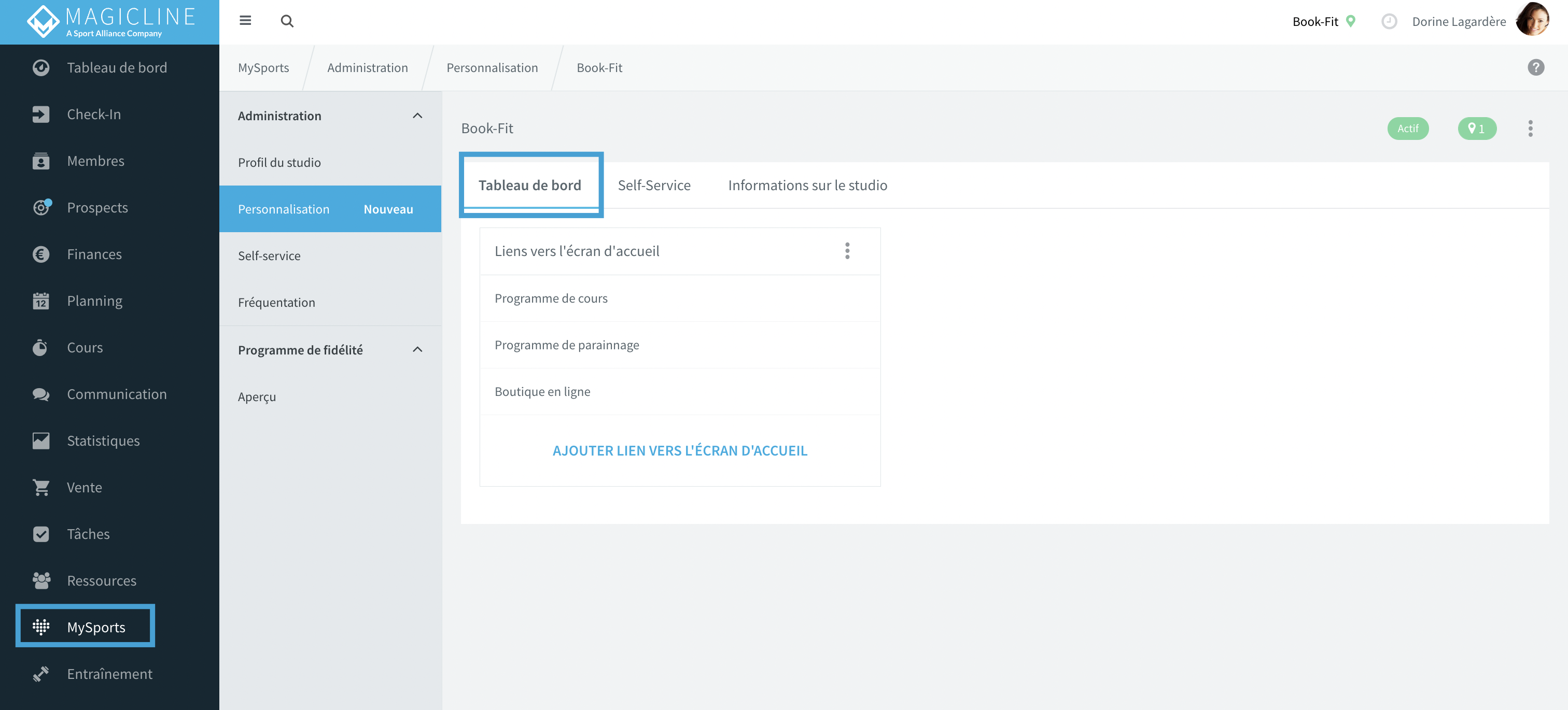Screen dimensions: 1568x710
Task: Toggle the hamburger menu icon
Action: pyautogui.click(x=245, y=21)
